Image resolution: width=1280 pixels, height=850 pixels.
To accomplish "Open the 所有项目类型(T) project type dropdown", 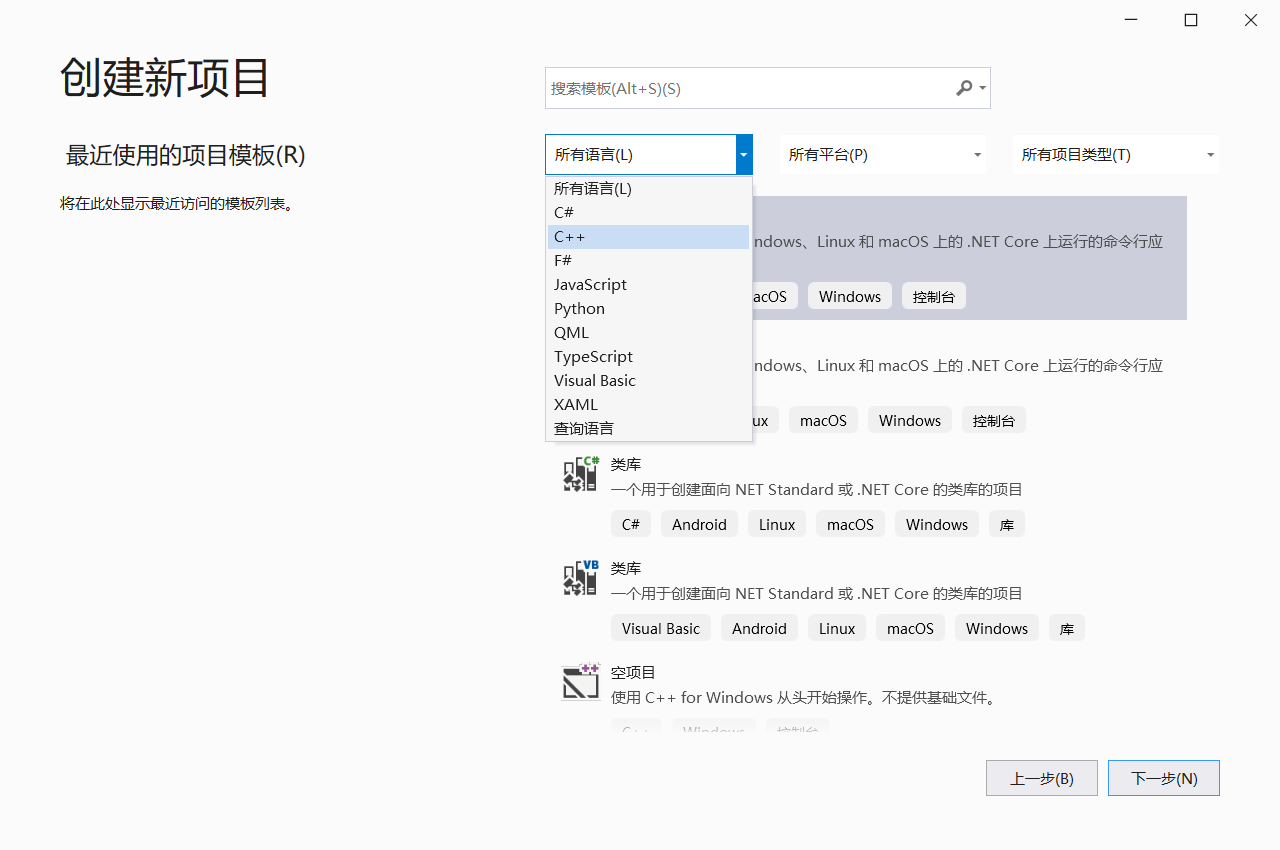I will pyautogui.click(x=1116, y=155).
